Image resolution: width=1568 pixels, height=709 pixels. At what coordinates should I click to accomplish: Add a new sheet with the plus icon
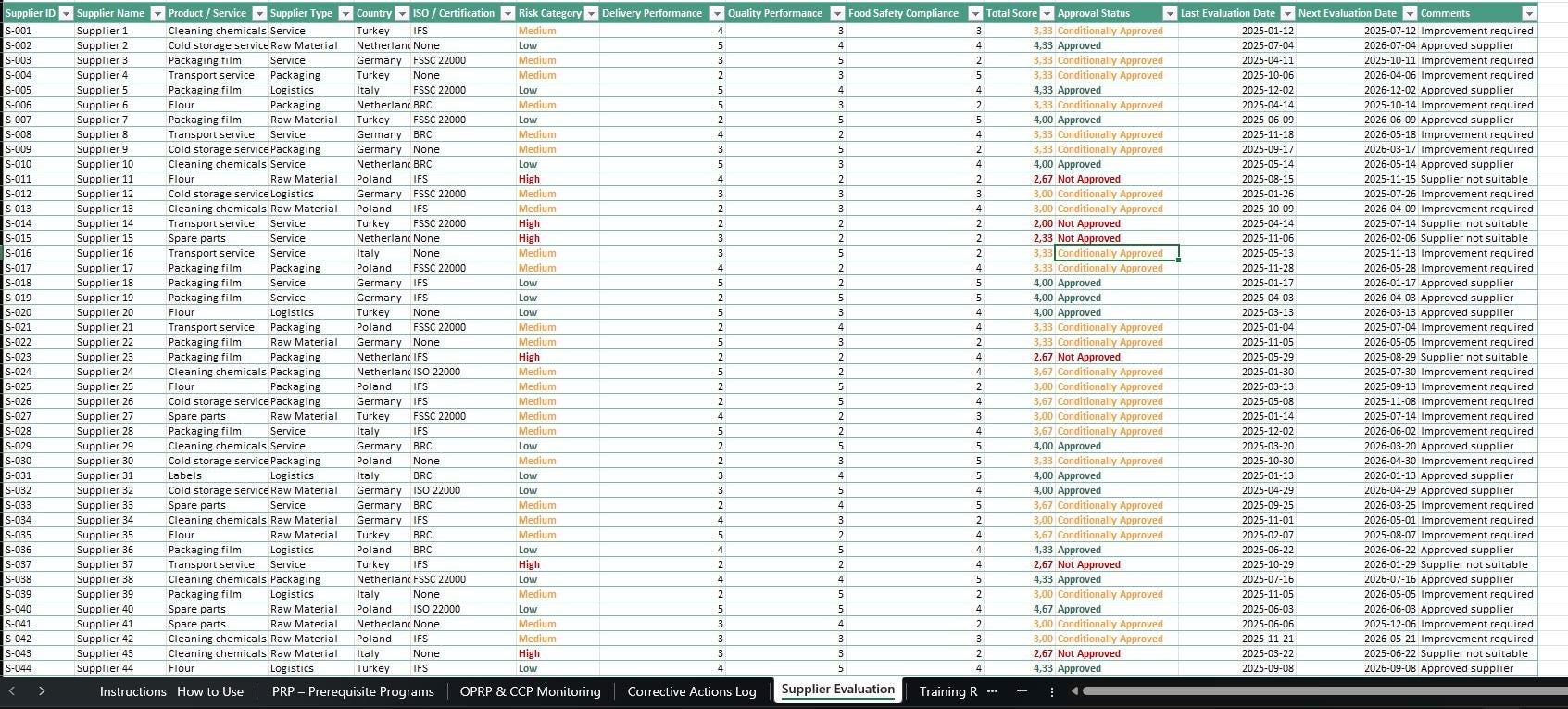(x=1022, y=691)
